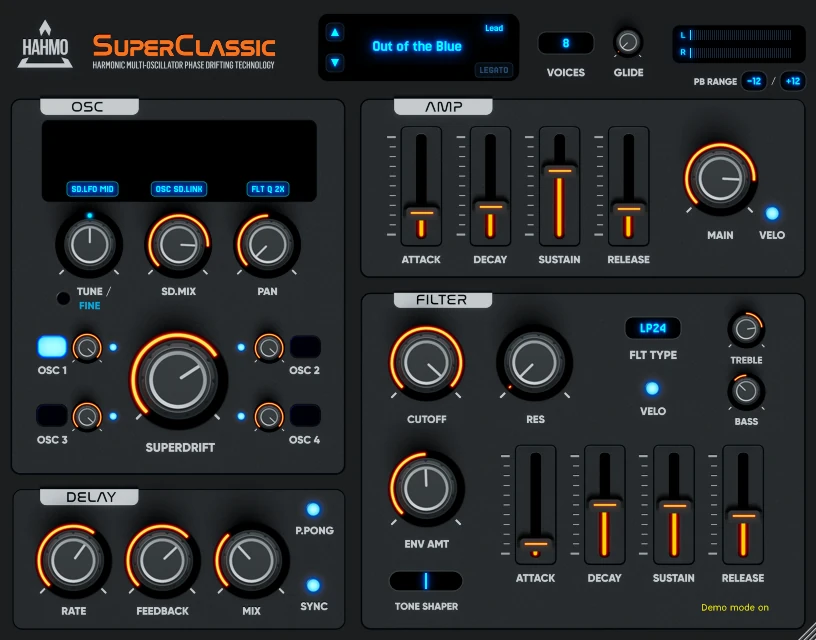Toggle the OSC 1 enable button

pos(52,347)
